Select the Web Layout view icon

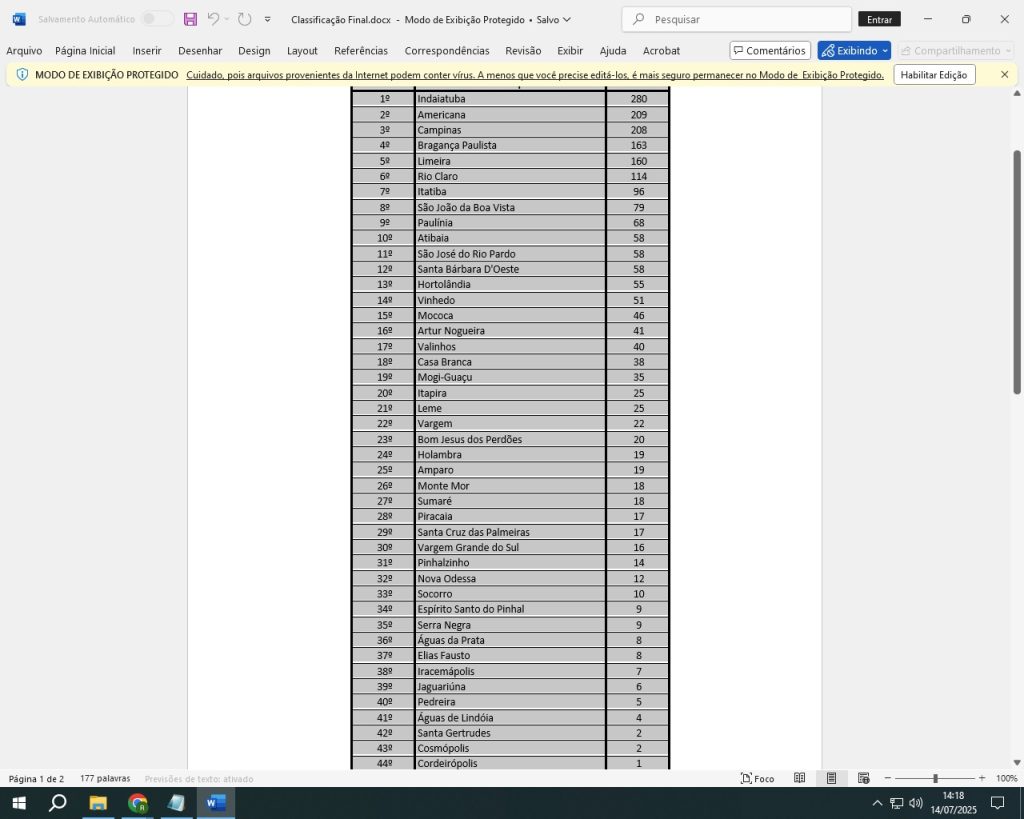click(x=863, y=778)
